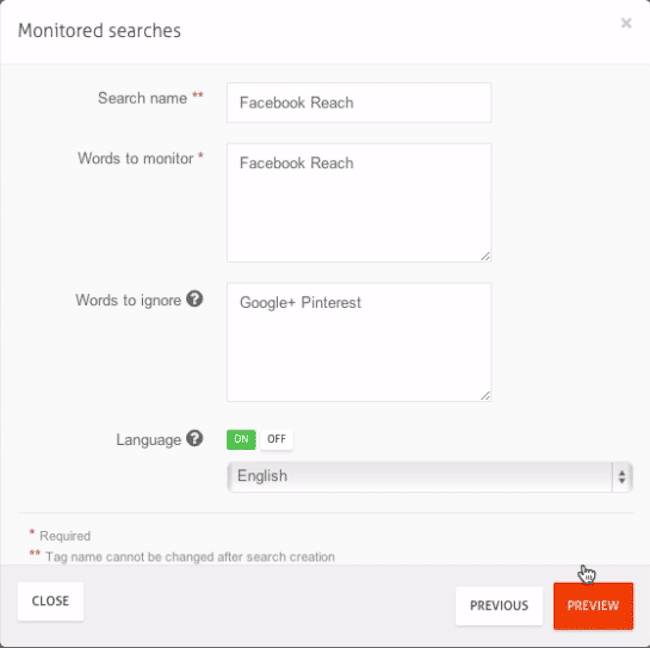Focus the Search name field
The image size is (650, 648).
tap(359, 103)
